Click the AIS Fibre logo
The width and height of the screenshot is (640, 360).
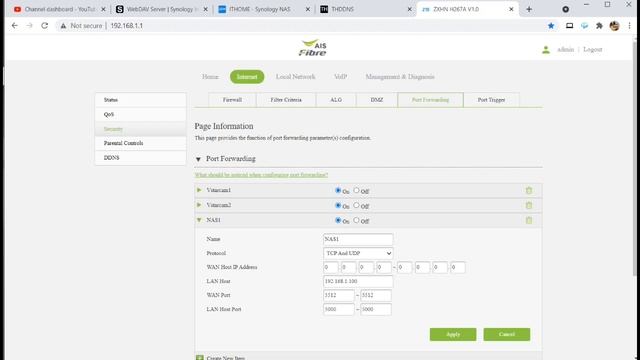tap(313, 48)
